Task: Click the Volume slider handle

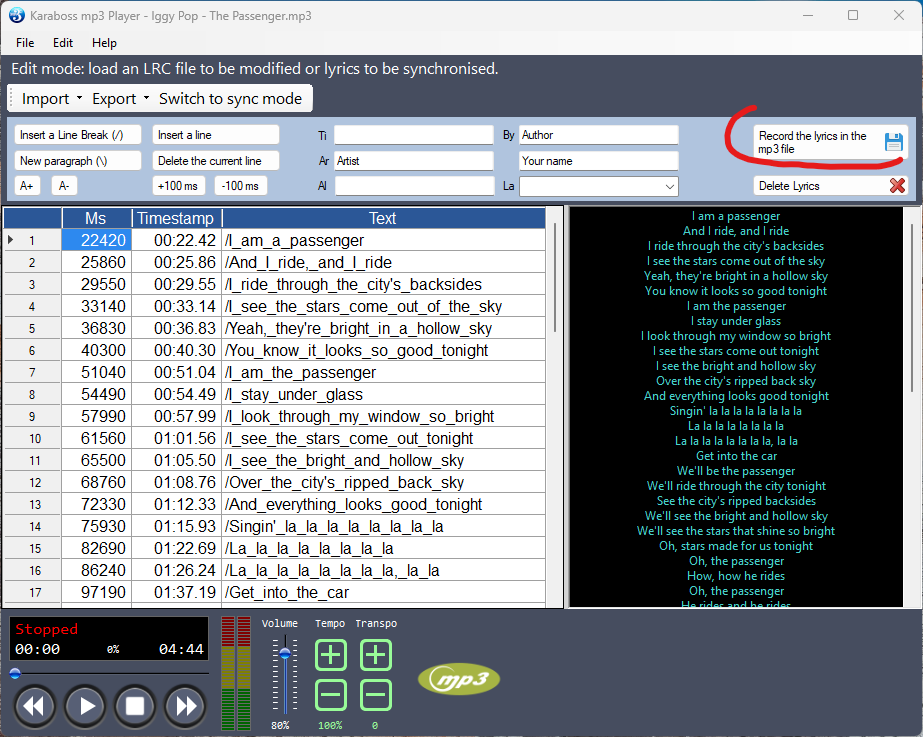Action: click(285, 653)
